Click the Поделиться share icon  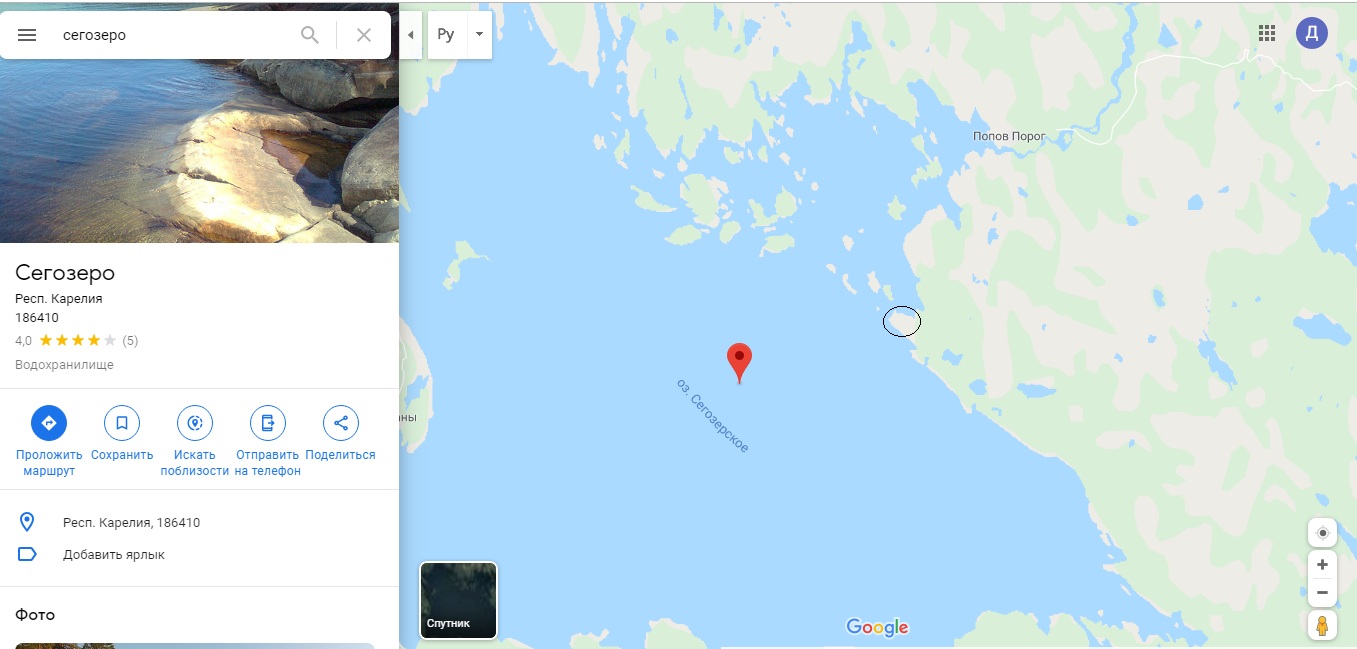341,423
